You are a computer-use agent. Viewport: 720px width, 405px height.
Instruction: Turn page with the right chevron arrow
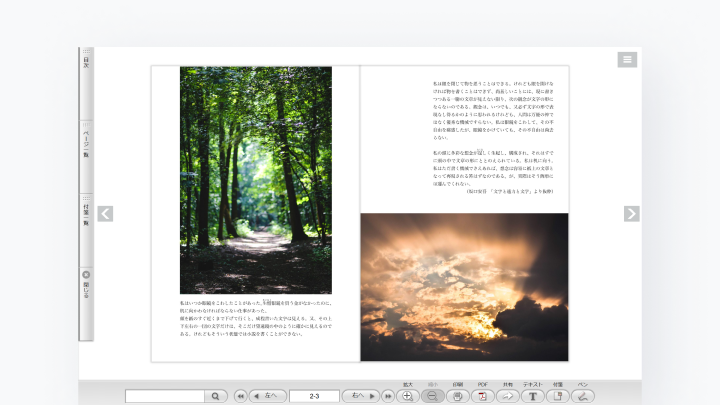[632, 214]
